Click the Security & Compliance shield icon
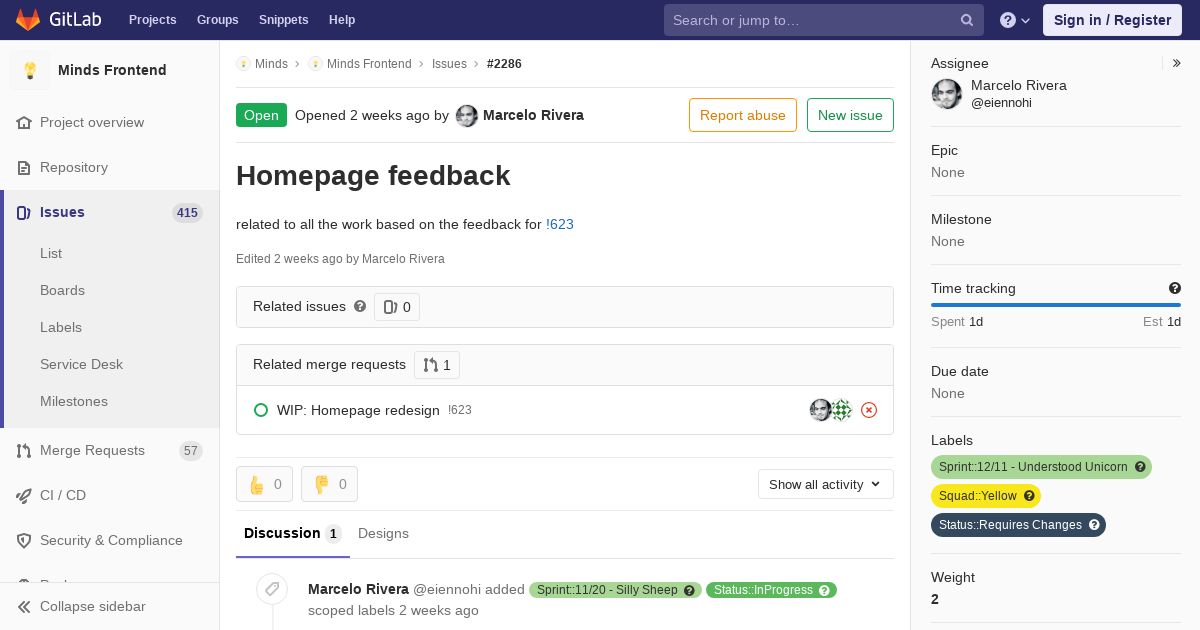Screen dimensions: 1200x630 [24, 540]
